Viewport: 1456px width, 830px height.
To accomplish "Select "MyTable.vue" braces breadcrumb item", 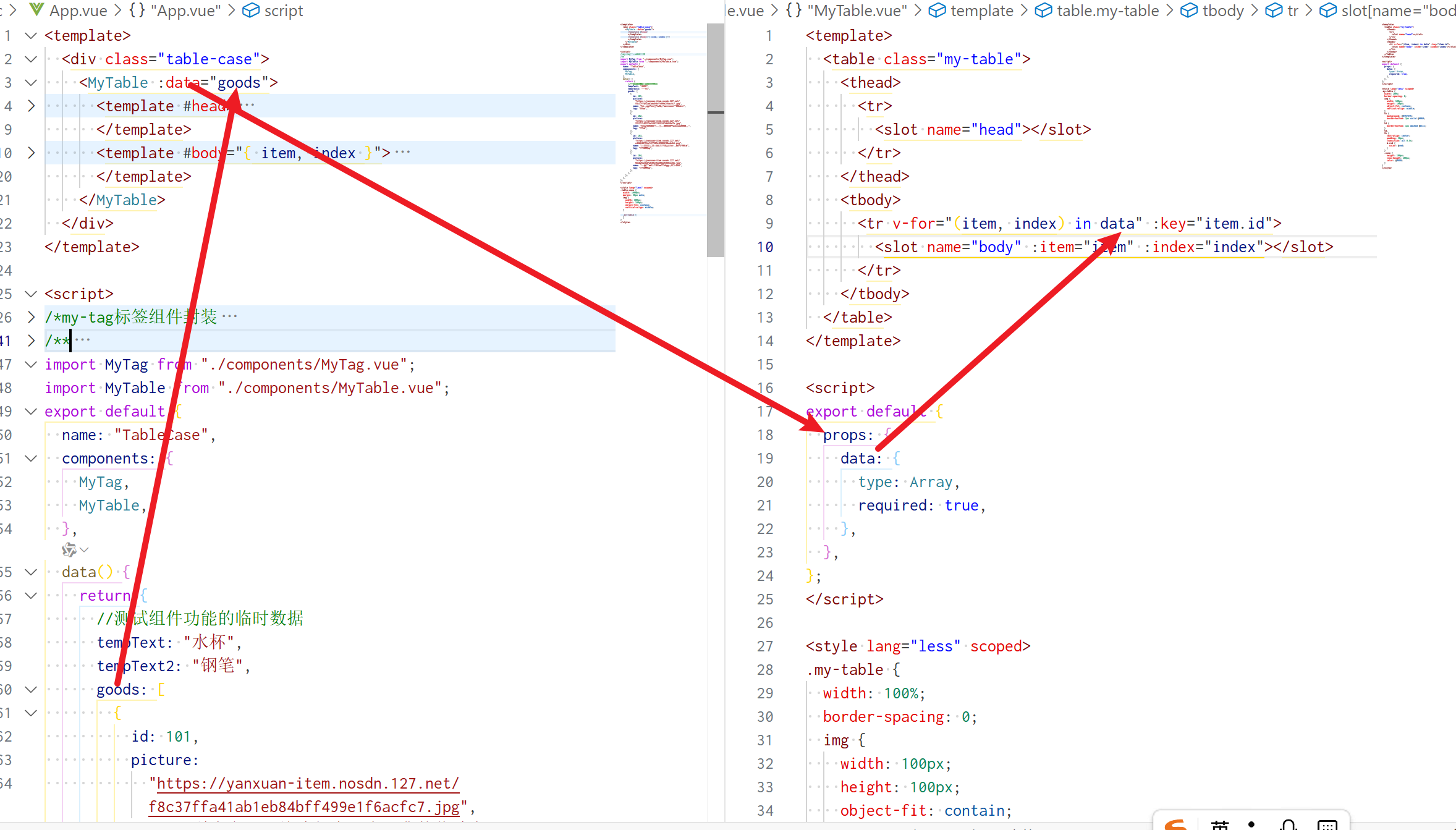I will tap(856, 11).
